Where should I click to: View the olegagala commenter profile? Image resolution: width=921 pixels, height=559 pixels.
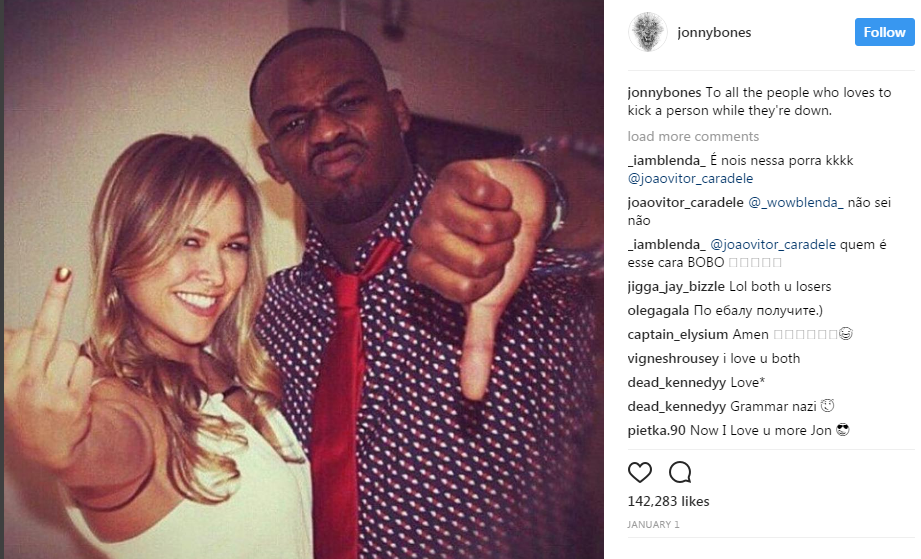pyautogui.click(x=658, y=311)
